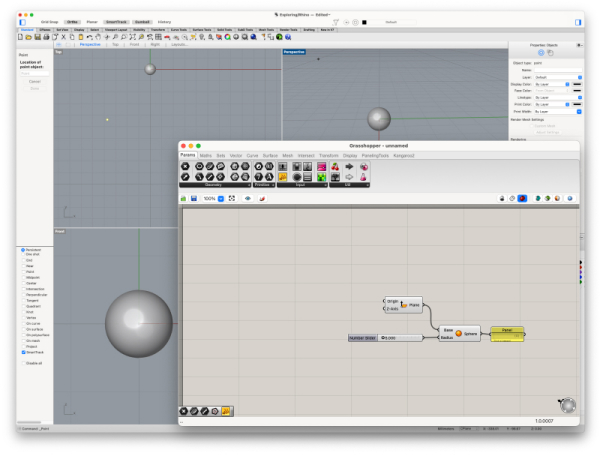This screenshot has width=602, height=455.
Task: Enable the Center osnap checkbox
Action: point(23,283)
